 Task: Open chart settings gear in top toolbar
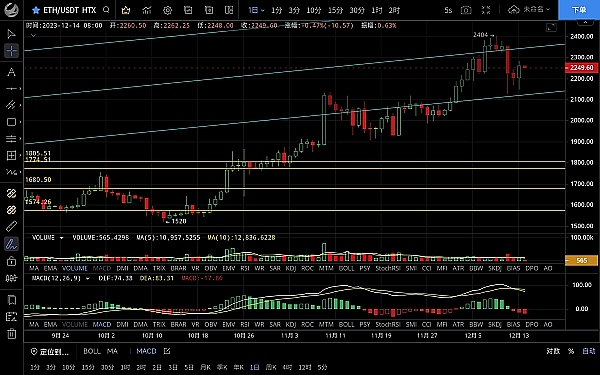(x=167, y=10)
